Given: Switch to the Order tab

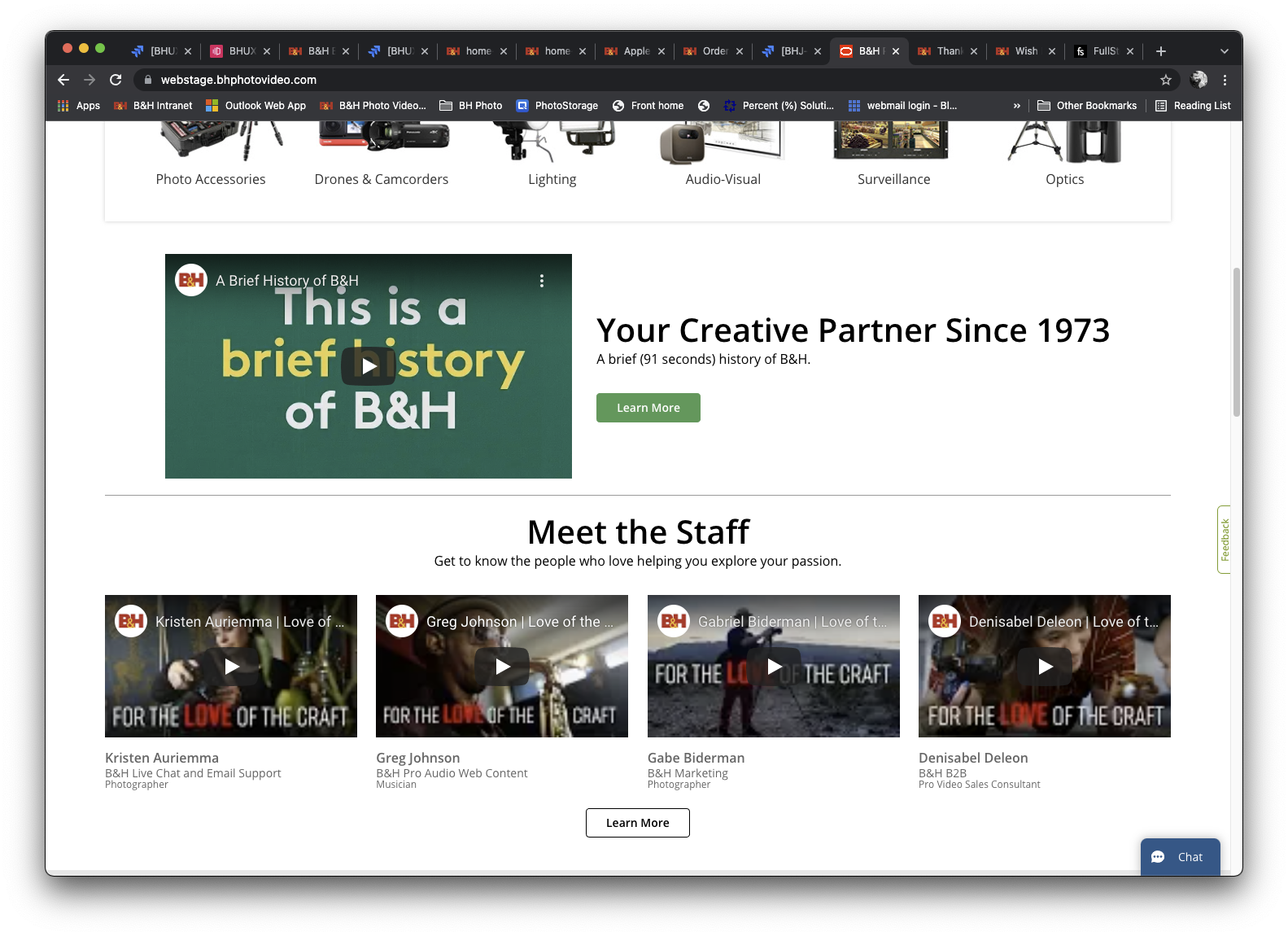Looking at the screenshot, I should point(714,51).
